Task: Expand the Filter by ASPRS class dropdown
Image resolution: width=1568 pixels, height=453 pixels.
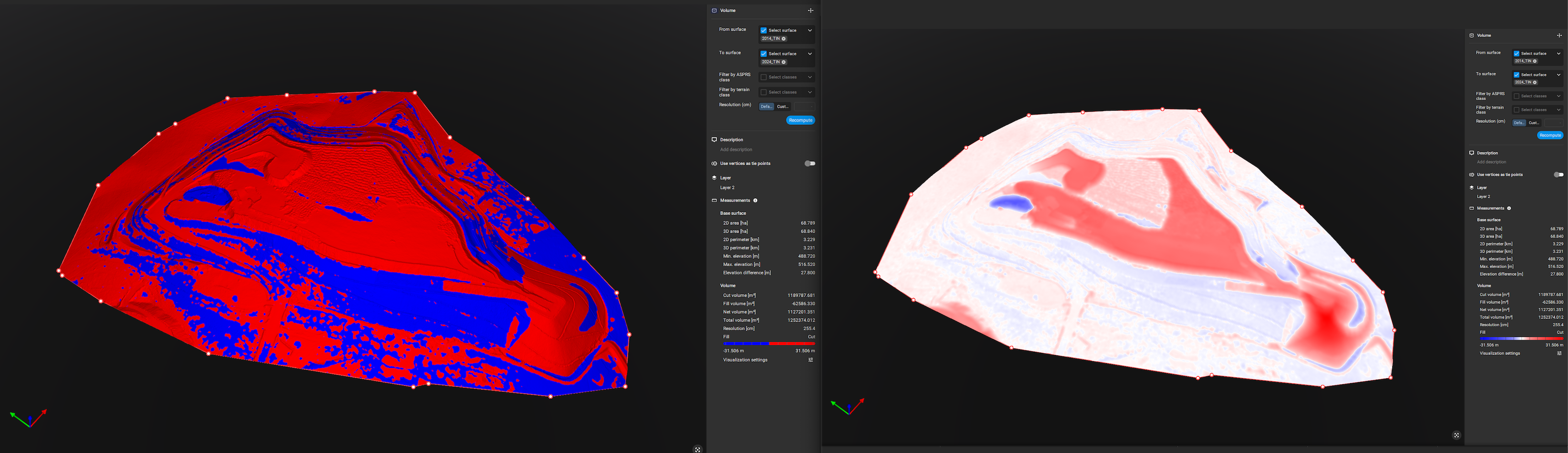Action: (810, 77)
